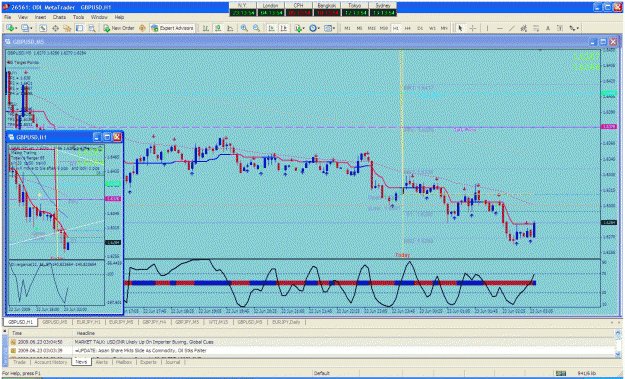Select the Fibonacci retracement tool
The height and width of the screenshot is (379, 625).
536,28
